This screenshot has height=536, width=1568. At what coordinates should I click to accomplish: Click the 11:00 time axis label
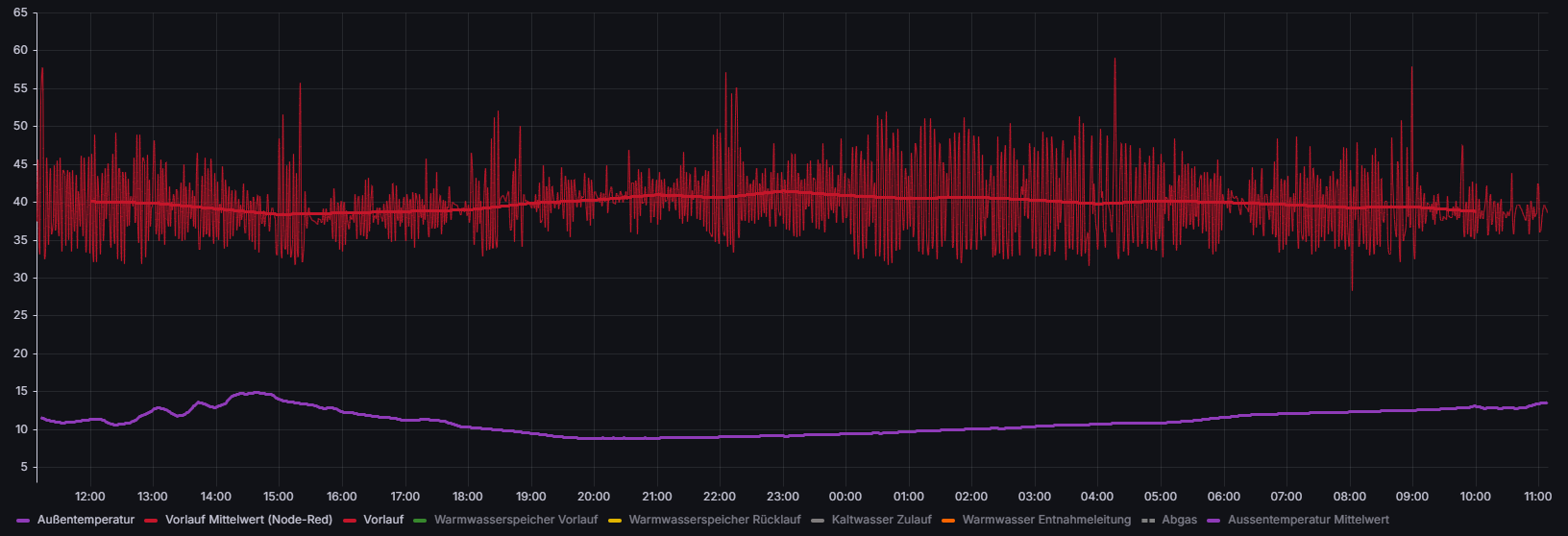[1538, 497]
